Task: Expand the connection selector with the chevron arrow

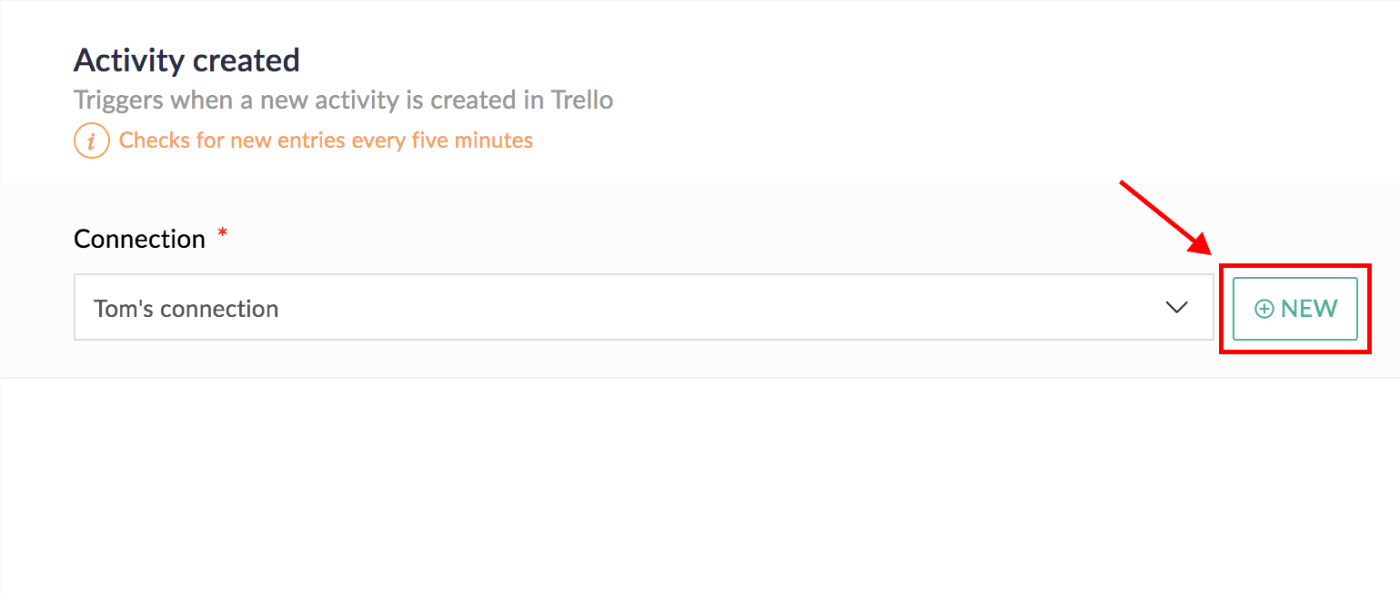Action: [1176, 308]
